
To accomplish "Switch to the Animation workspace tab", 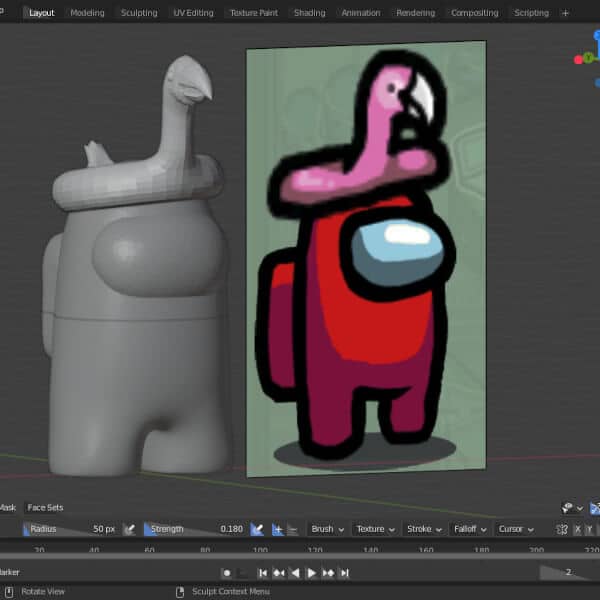I will click(x=361, y=13).
